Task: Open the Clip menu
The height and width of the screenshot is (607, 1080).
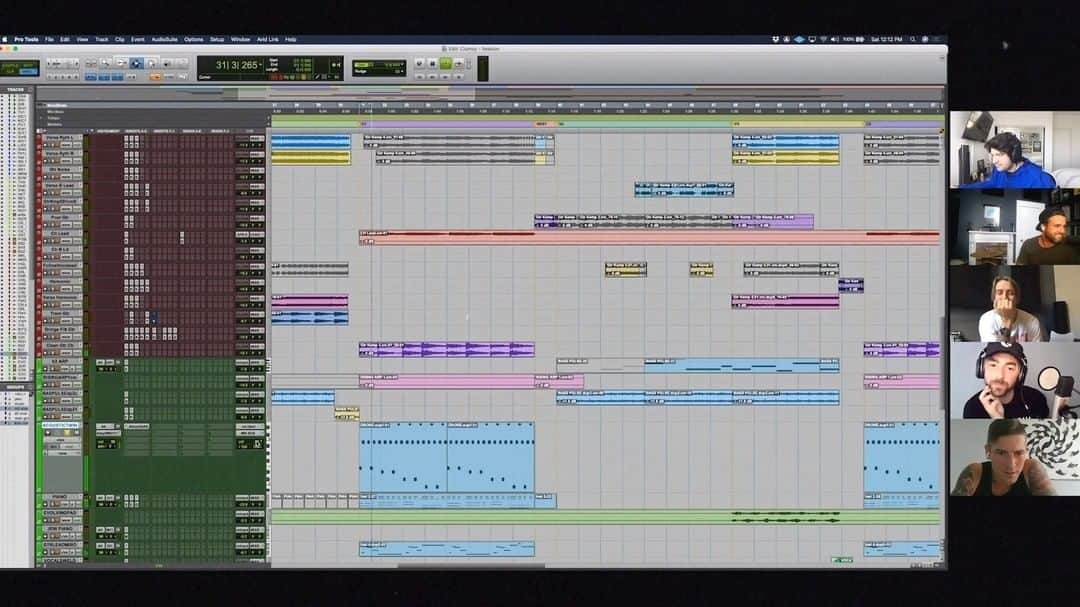Action: pyautogui.click(x=120, y=39)
